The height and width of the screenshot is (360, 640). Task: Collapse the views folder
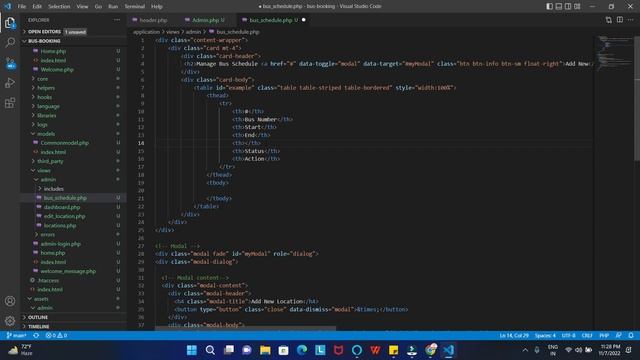(73, 171)
